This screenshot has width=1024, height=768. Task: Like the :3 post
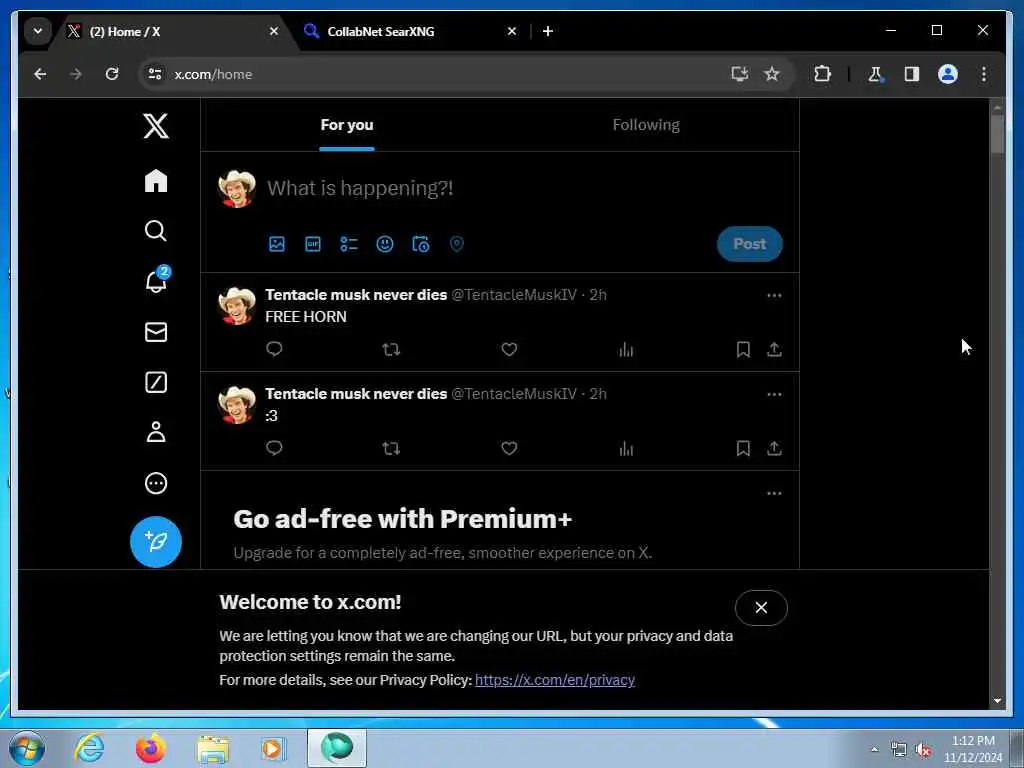pos(509,449)
